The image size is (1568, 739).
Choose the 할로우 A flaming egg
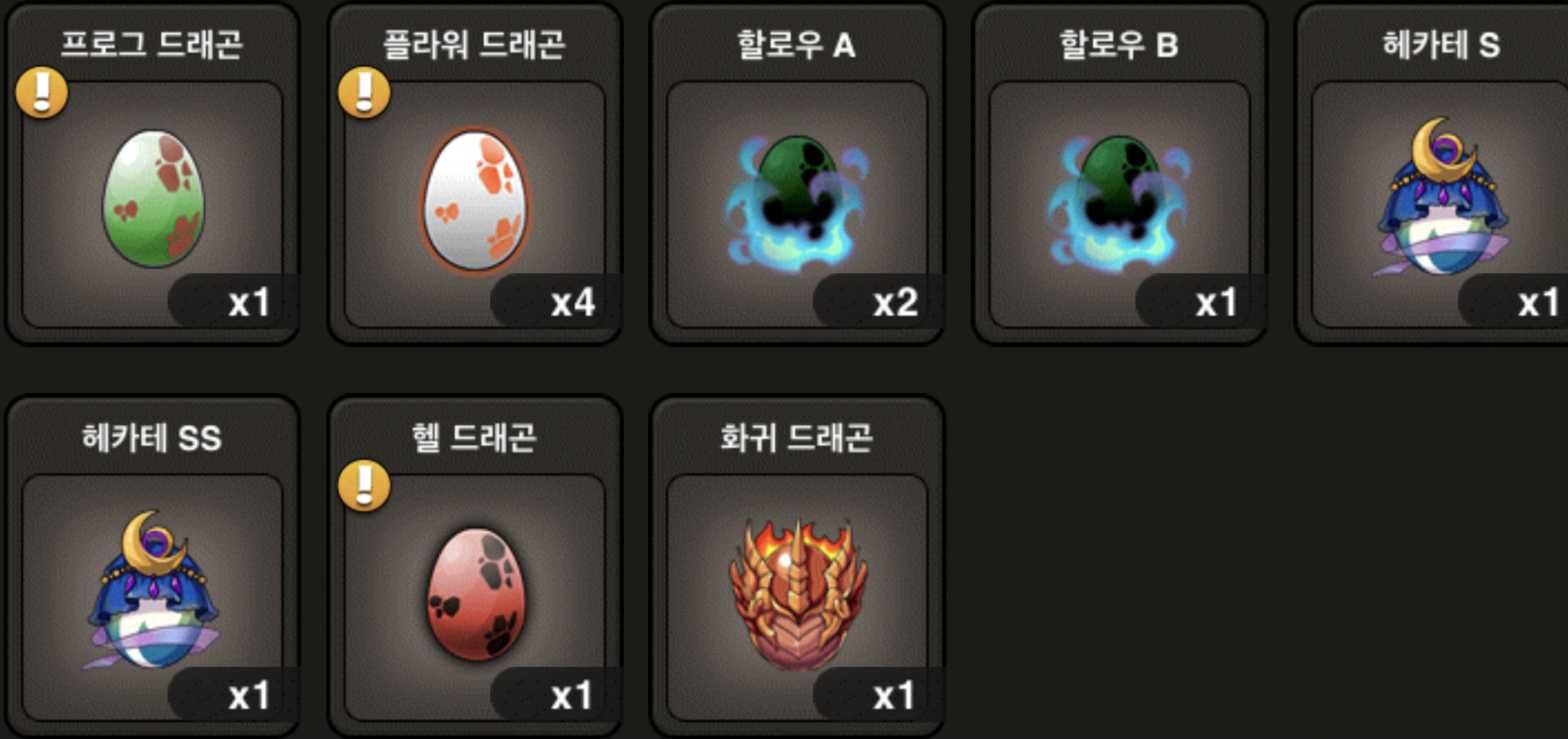[x=797, y=202]
